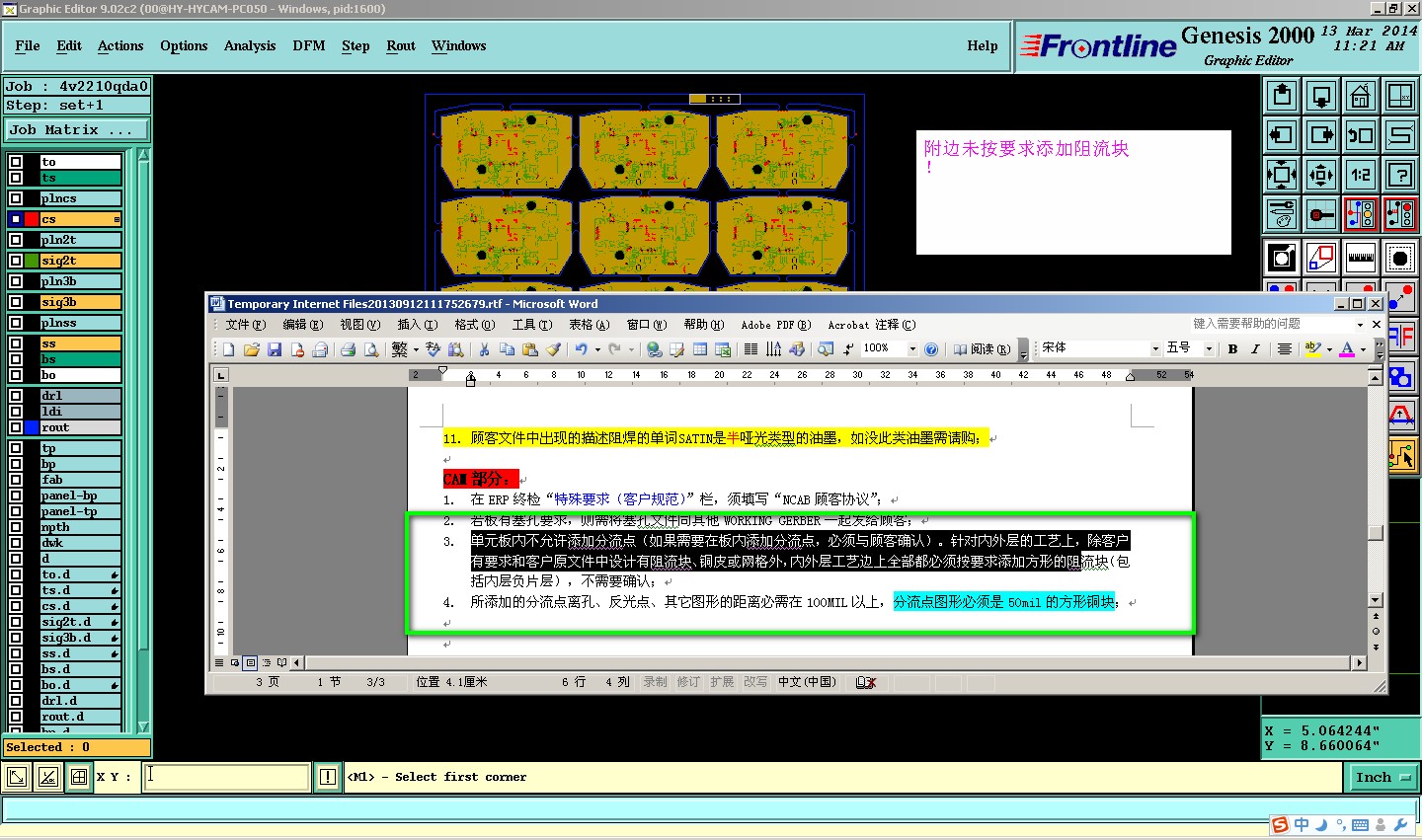
Task: Click the Job Matrix ... button
Action: coord(78,129)
